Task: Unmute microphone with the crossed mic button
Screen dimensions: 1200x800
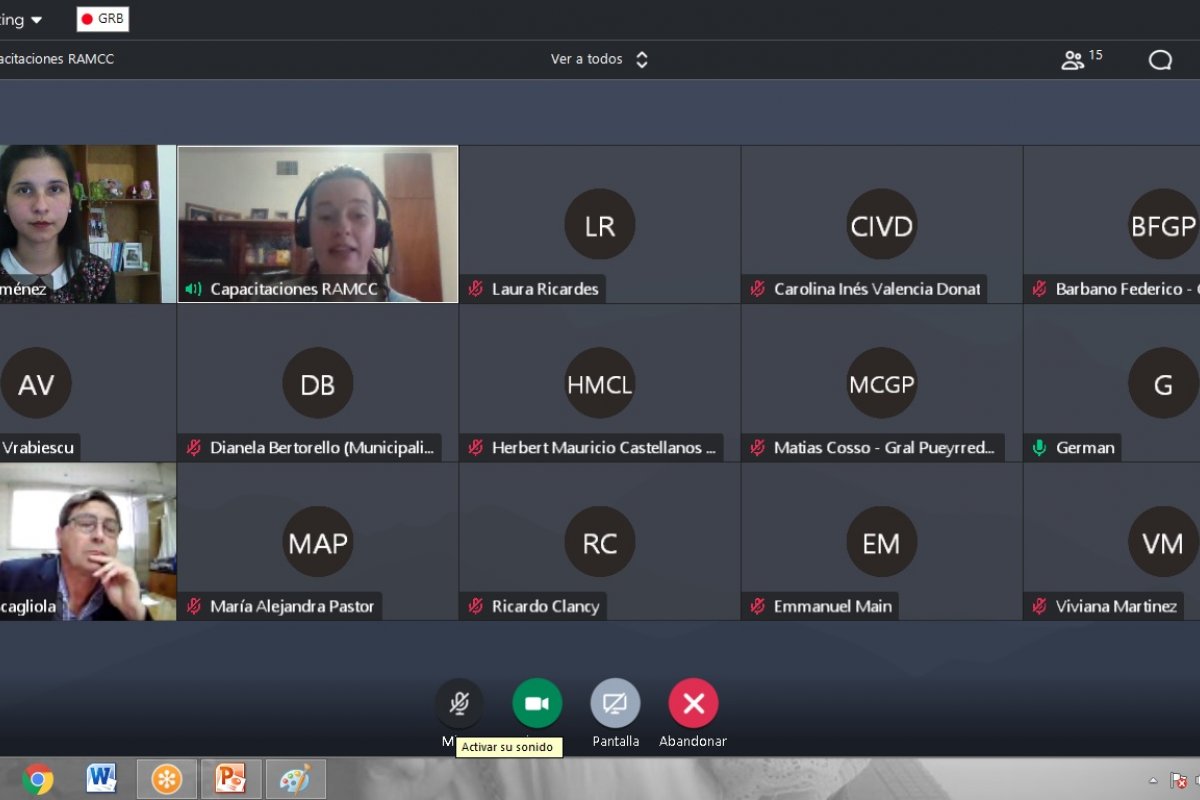Action: [459, 703]
